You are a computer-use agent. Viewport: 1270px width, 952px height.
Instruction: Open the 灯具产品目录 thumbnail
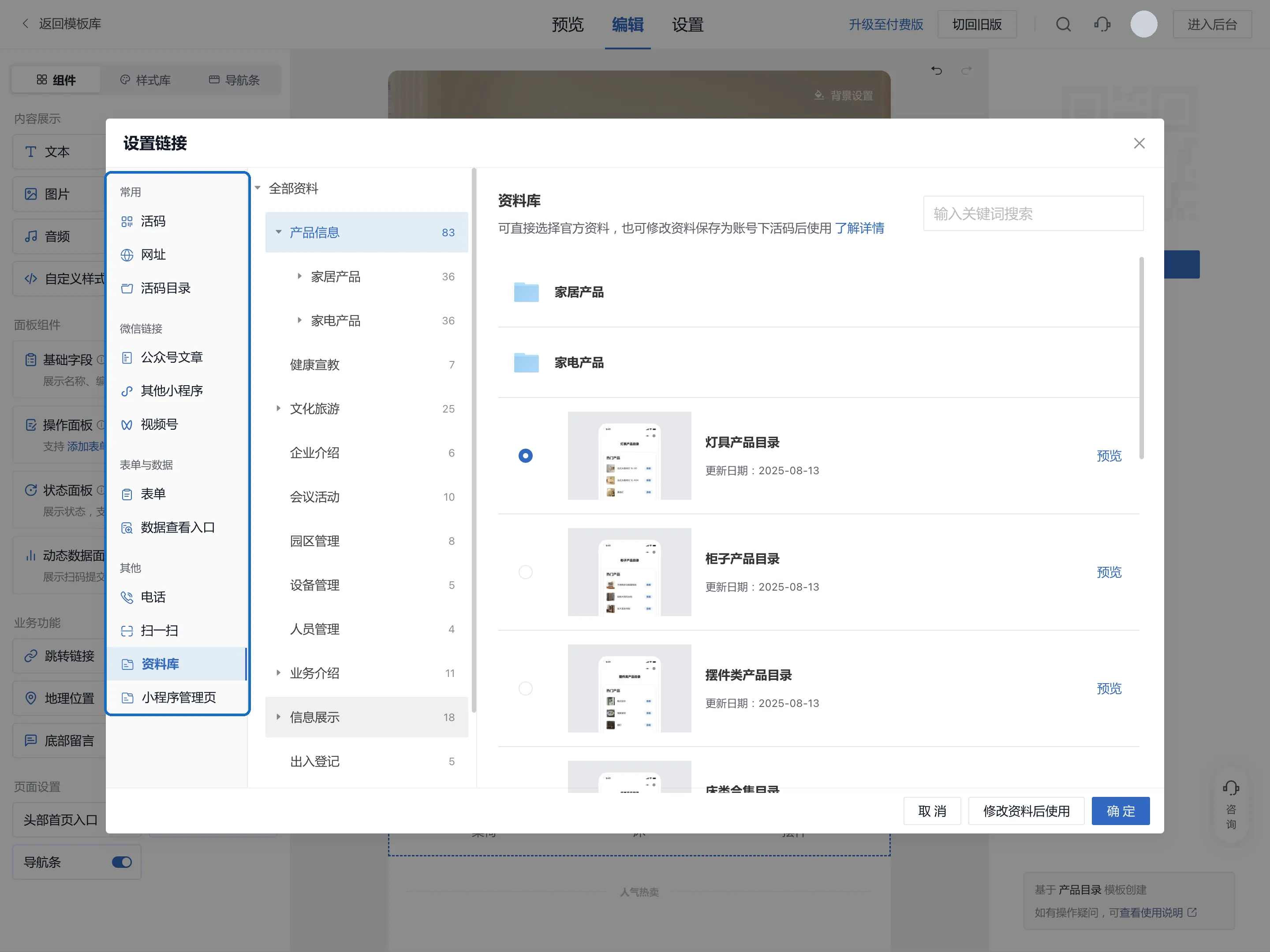(x=629, y=456)
